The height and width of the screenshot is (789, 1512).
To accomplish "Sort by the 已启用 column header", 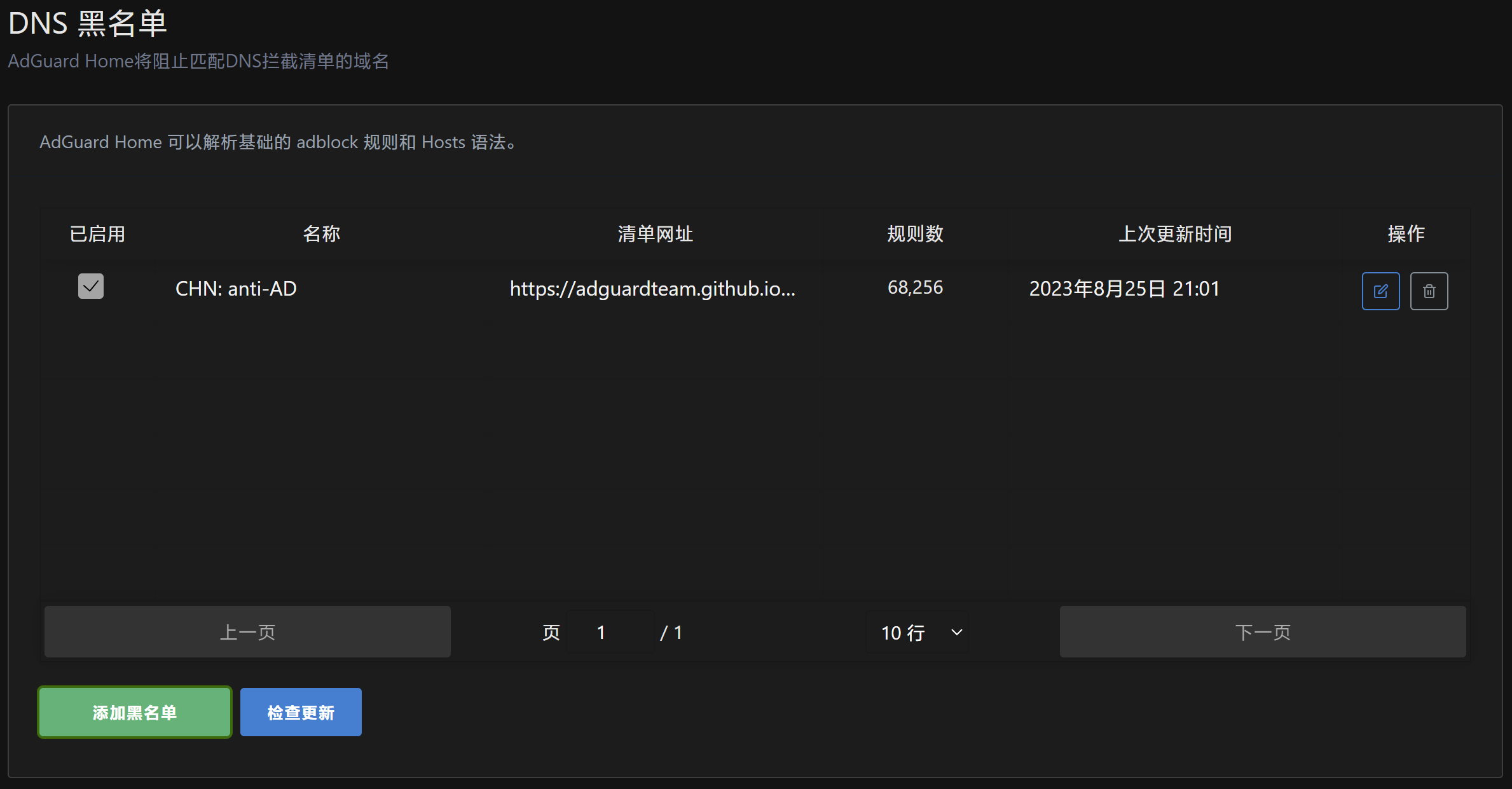I will click(97, 234).
